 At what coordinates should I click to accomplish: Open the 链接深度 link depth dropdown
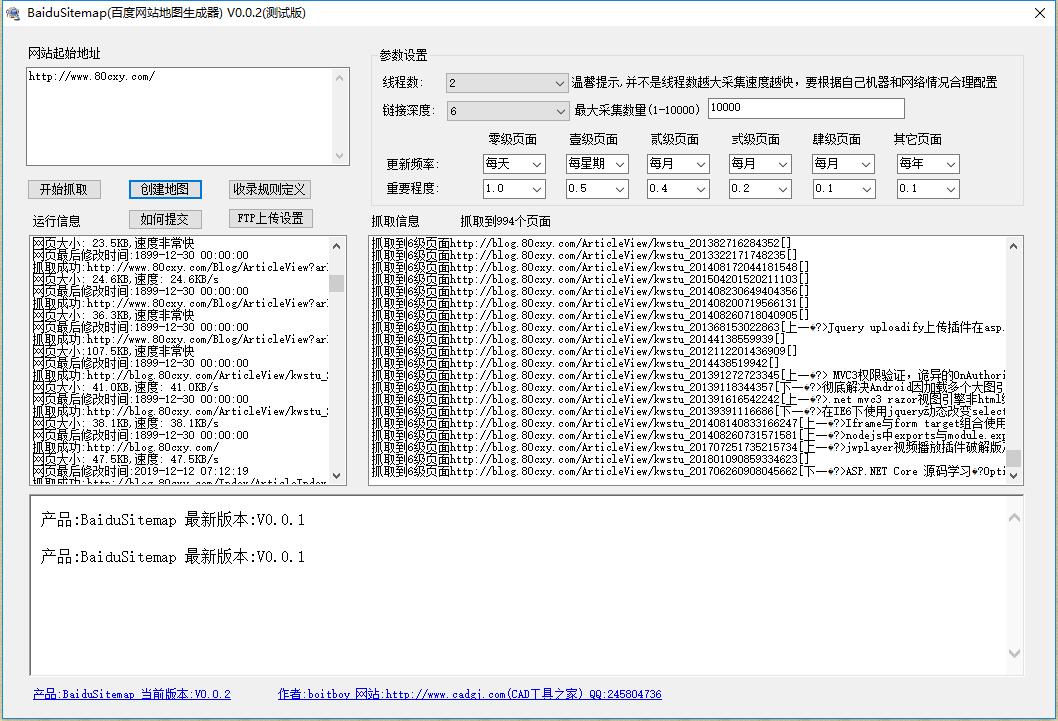tap(507, 111)
